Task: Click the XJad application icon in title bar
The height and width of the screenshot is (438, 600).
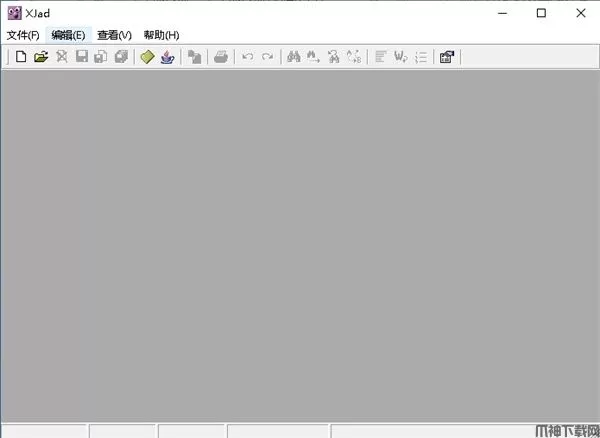Action: tap(15, 13)
